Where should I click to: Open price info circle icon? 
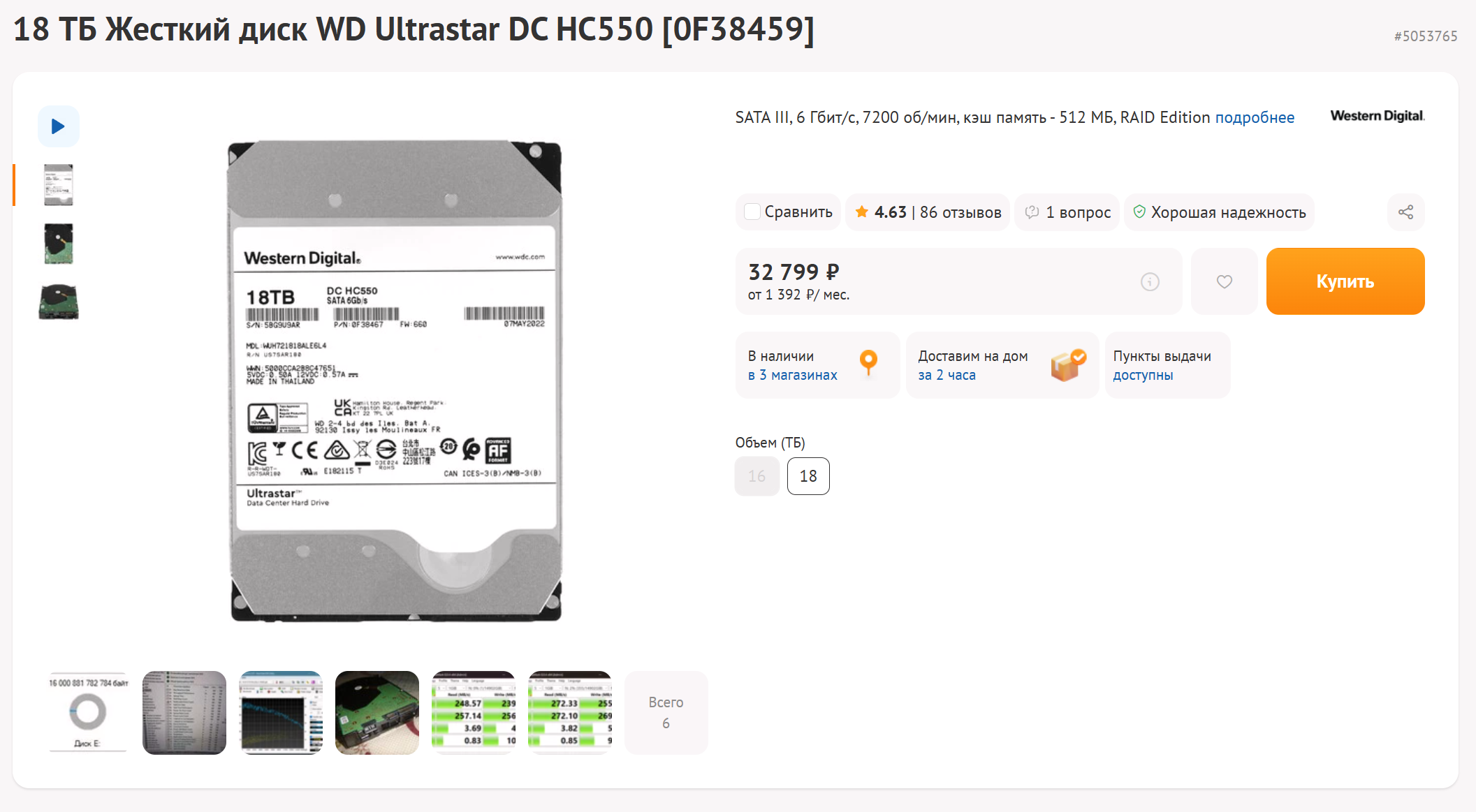[x=1150, y=281]
